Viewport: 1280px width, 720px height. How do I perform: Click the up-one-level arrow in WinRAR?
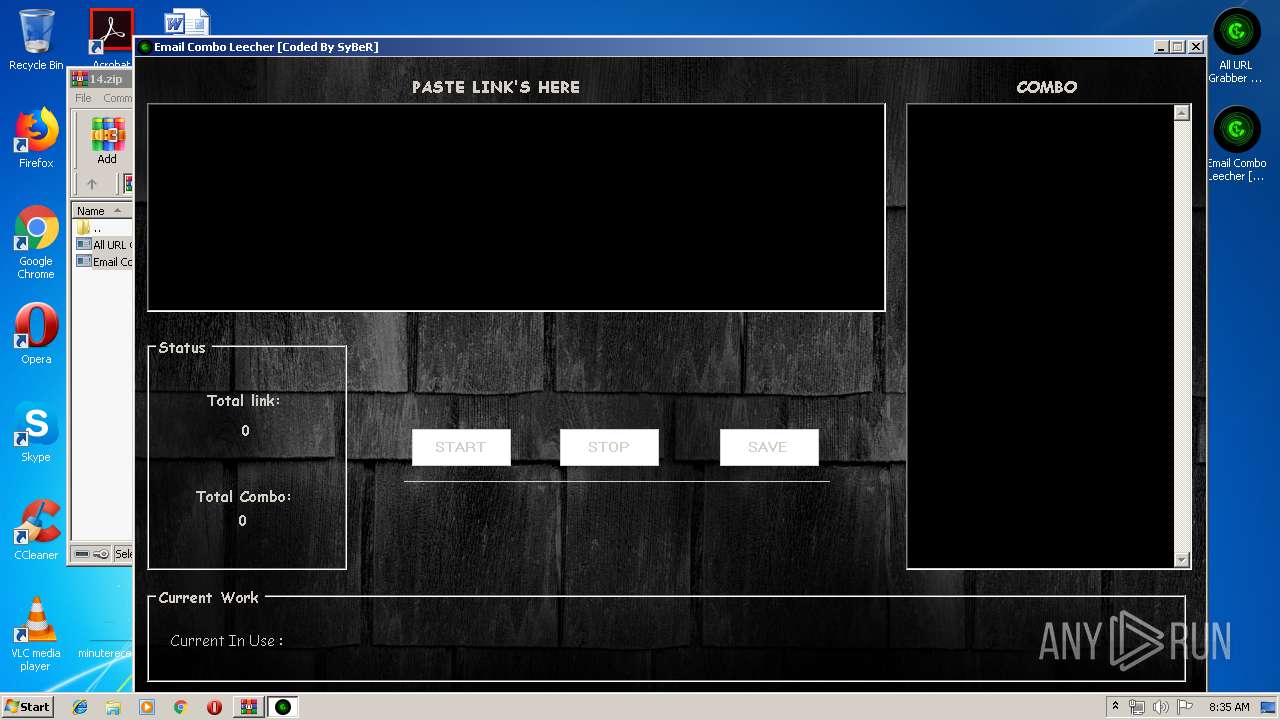(x=92, y=184)
